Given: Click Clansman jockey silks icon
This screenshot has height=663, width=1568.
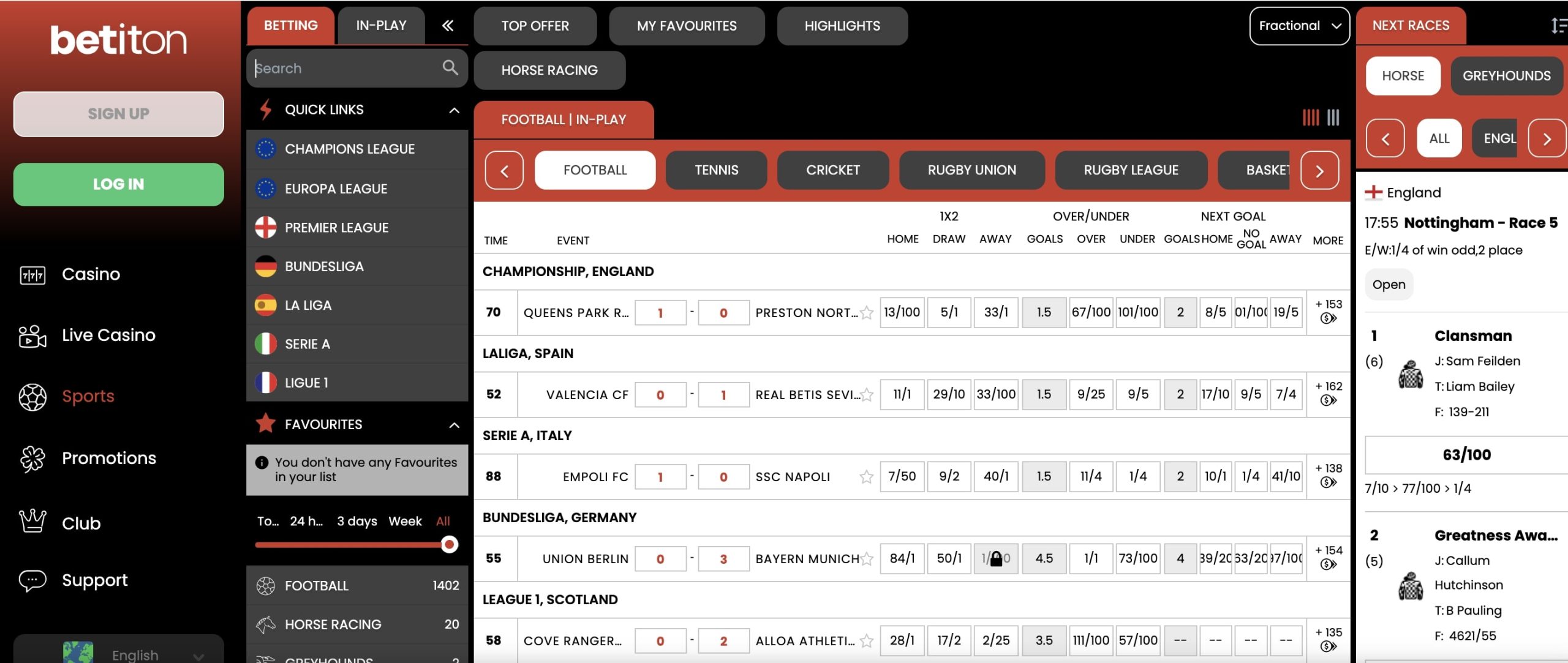Looking at the screenshot, I should (x=1411, y=374).
